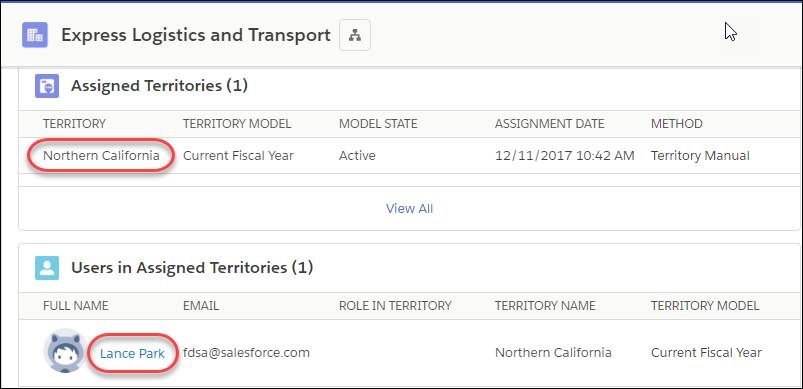Click the Users in Assigned Territories (1) heading
The width and height of the screenshot is (803, 389).
192,267
